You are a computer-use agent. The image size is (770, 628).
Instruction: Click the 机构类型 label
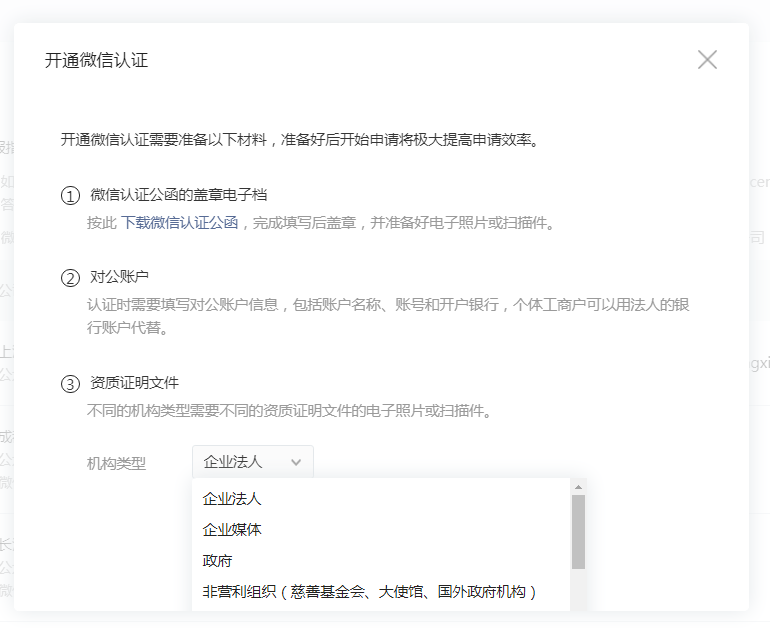click(x=116, y=463)
